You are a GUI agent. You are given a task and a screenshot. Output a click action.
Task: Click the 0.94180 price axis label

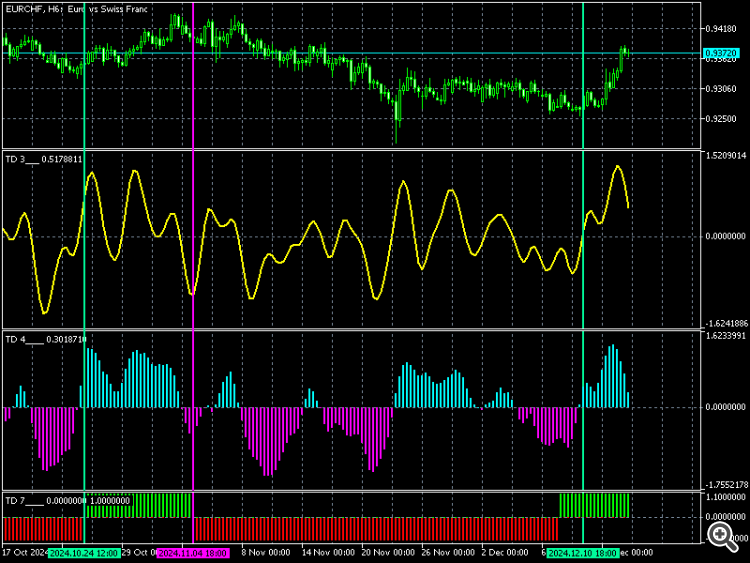coord(722,28)
